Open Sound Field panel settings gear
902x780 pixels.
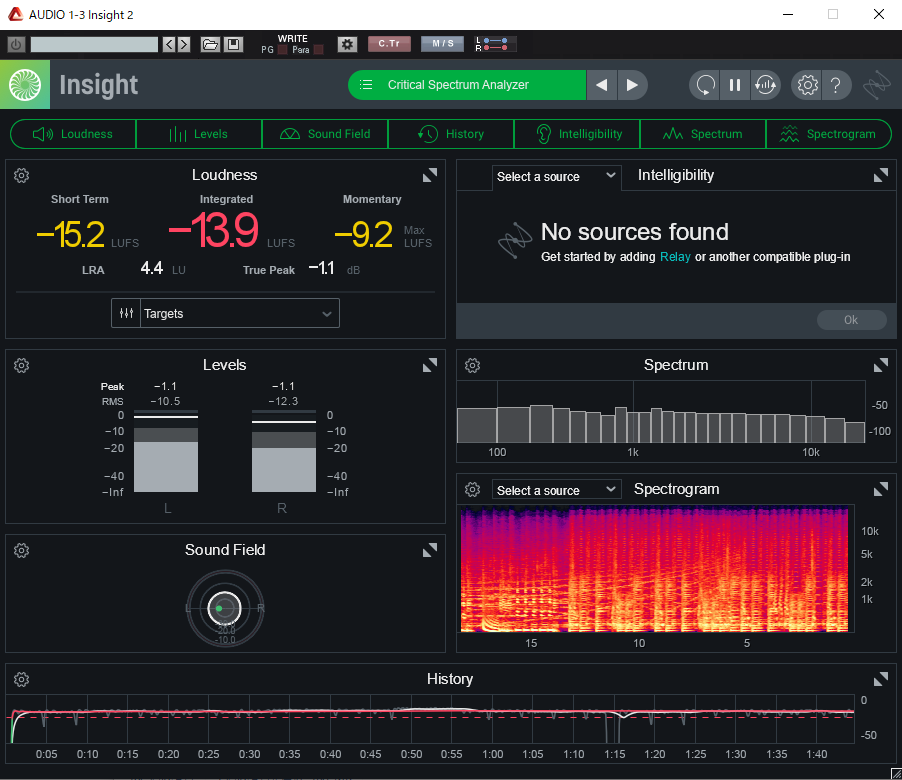point(21,550)
